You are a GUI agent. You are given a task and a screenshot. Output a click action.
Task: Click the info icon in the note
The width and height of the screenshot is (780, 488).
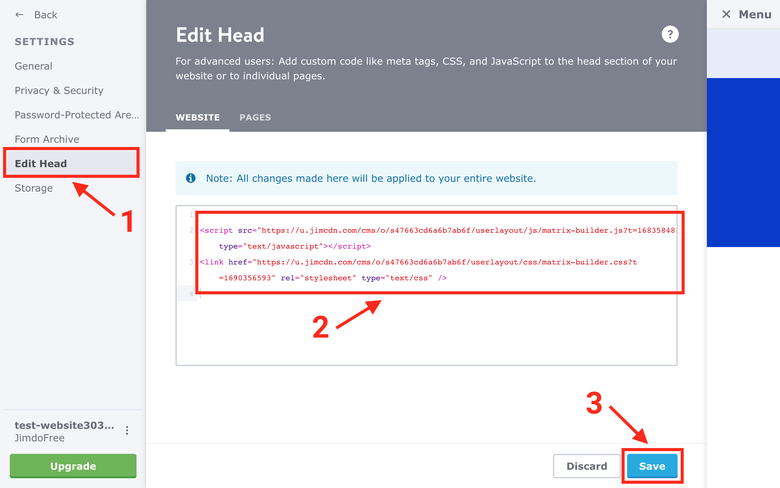point(191,178)
